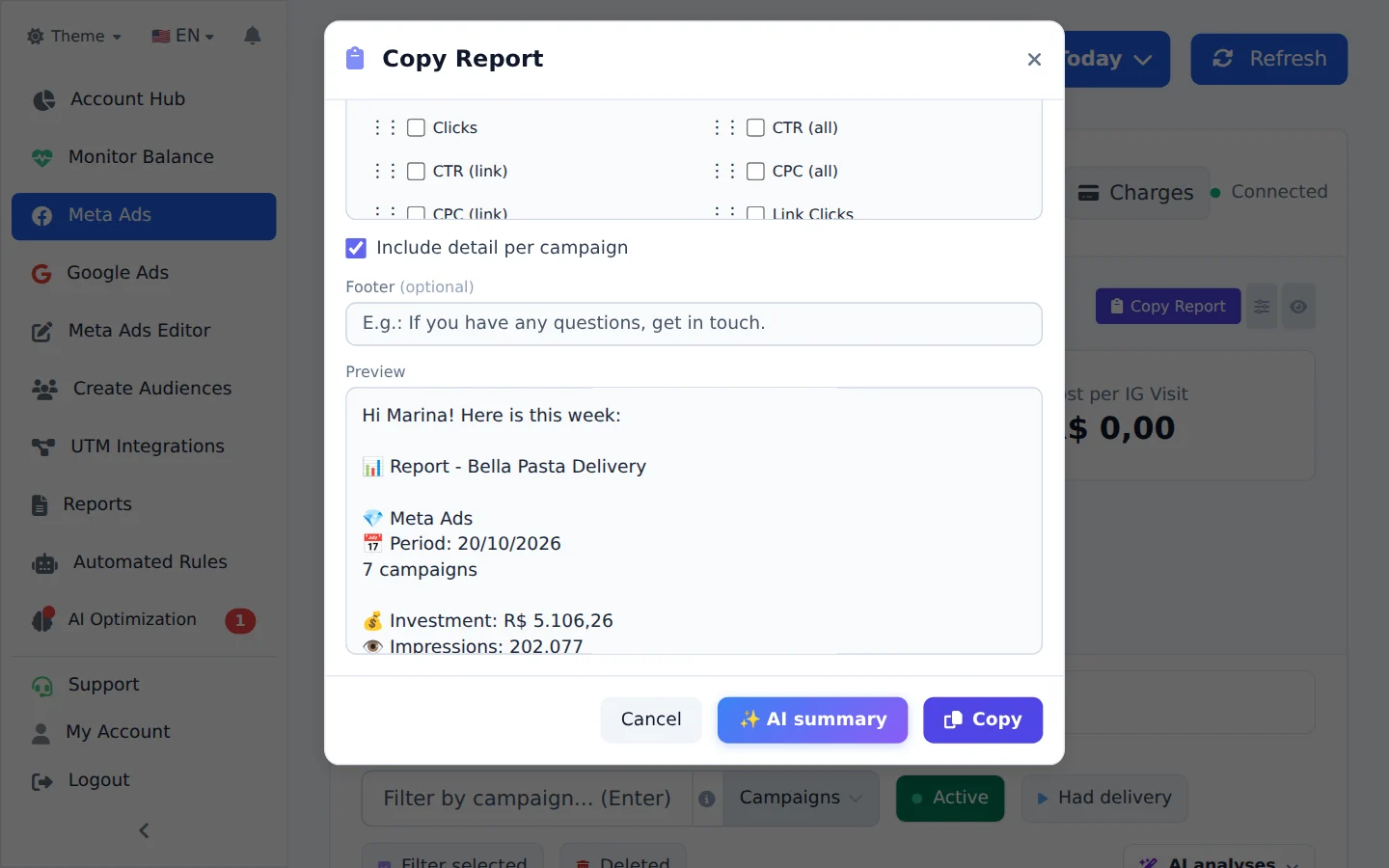Click the UTM Integrations icon
The width and height of the screenshot is (1389, 868).
tap(43, 447)
